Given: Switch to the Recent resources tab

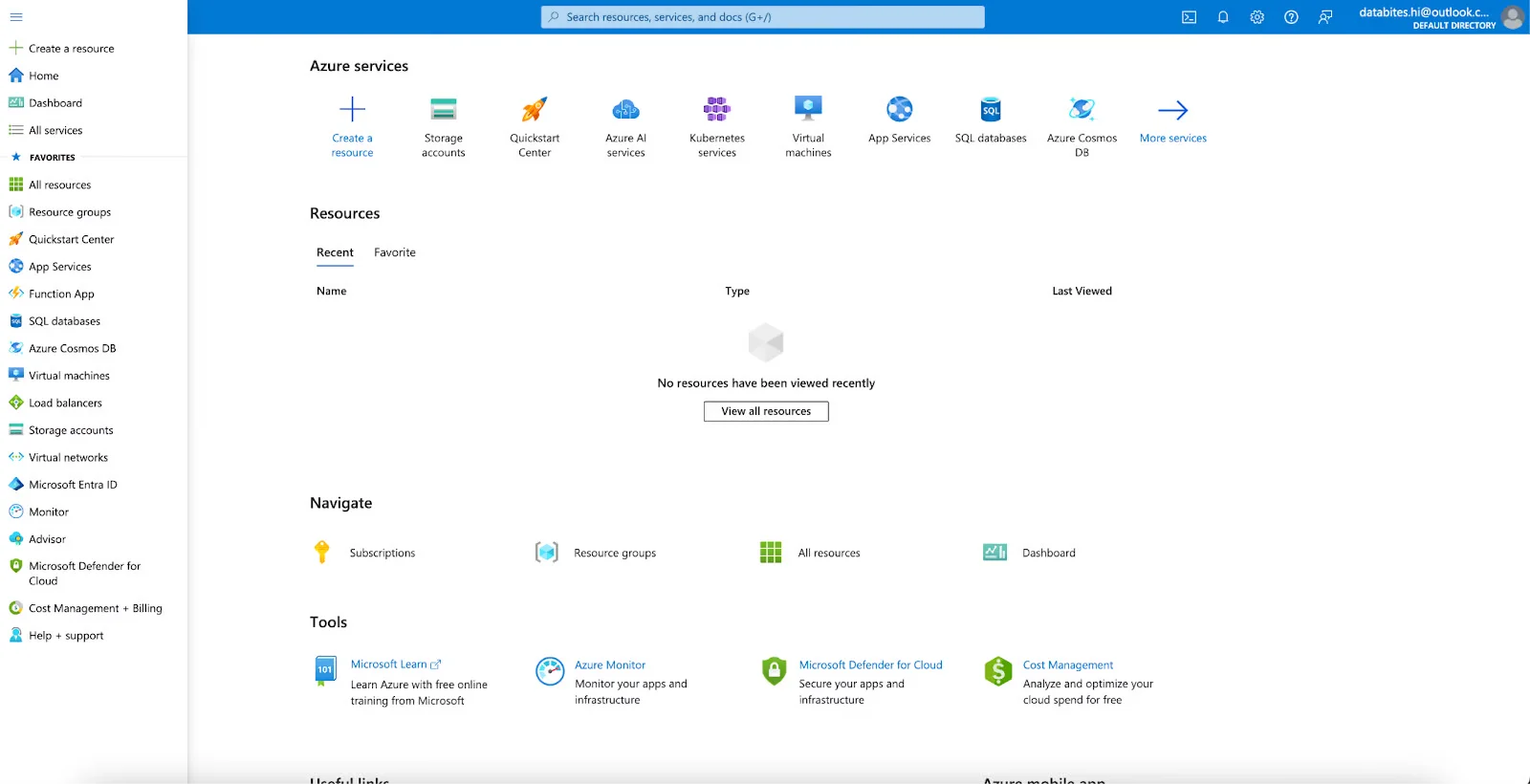Looking at the screenshot, I should click(335, 252).
